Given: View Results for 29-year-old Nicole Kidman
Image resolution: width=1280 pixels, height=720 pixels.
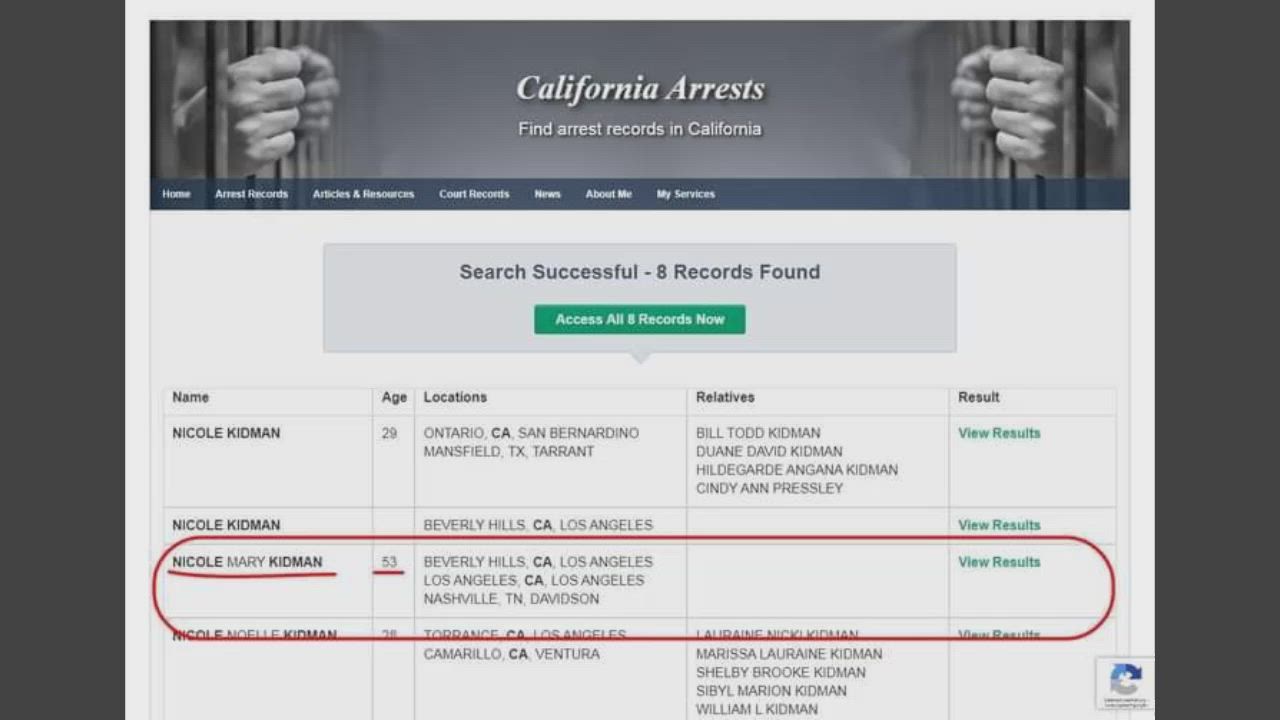Looking at the screenshot, I should tap(999, 433).
